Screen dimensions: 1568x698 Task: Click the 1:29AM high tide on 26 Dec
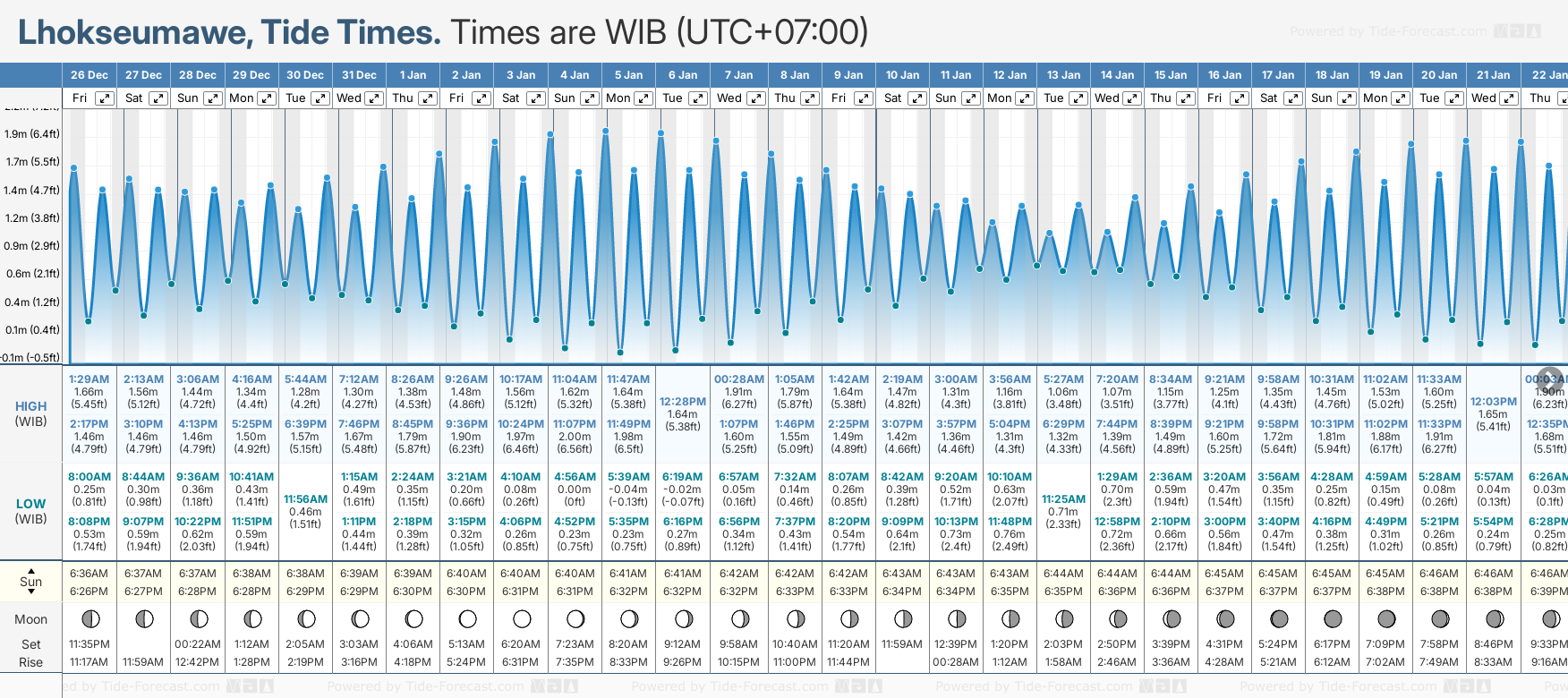click(89, 379)
